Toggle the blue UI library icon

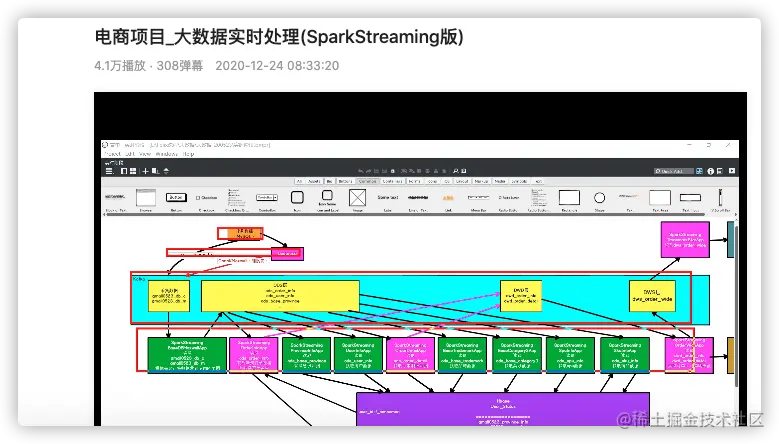pyautogui.click(x=699, y=171)
